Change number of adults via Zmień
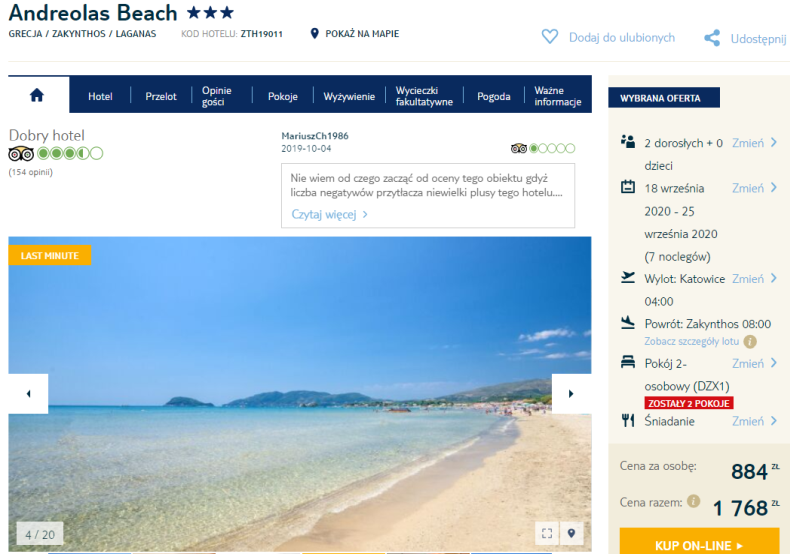 [754, 143]
